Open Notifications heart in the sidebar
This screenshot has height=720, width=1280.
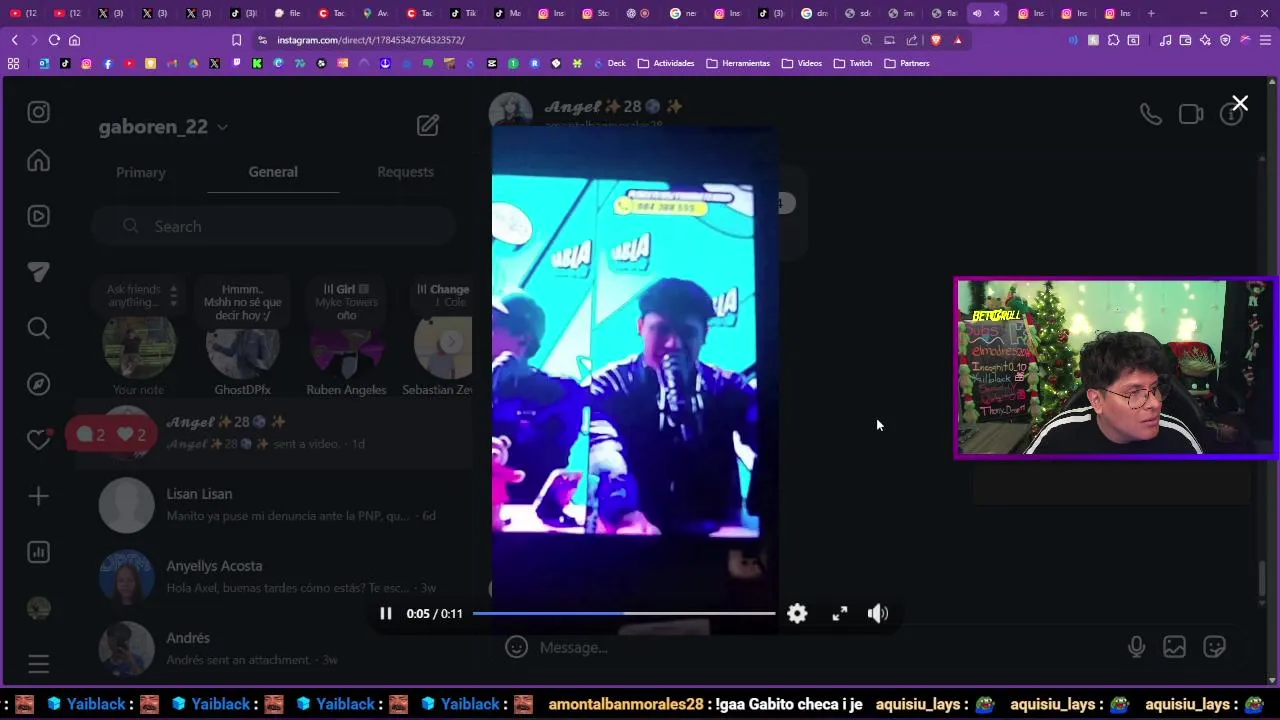click(38, 440)
